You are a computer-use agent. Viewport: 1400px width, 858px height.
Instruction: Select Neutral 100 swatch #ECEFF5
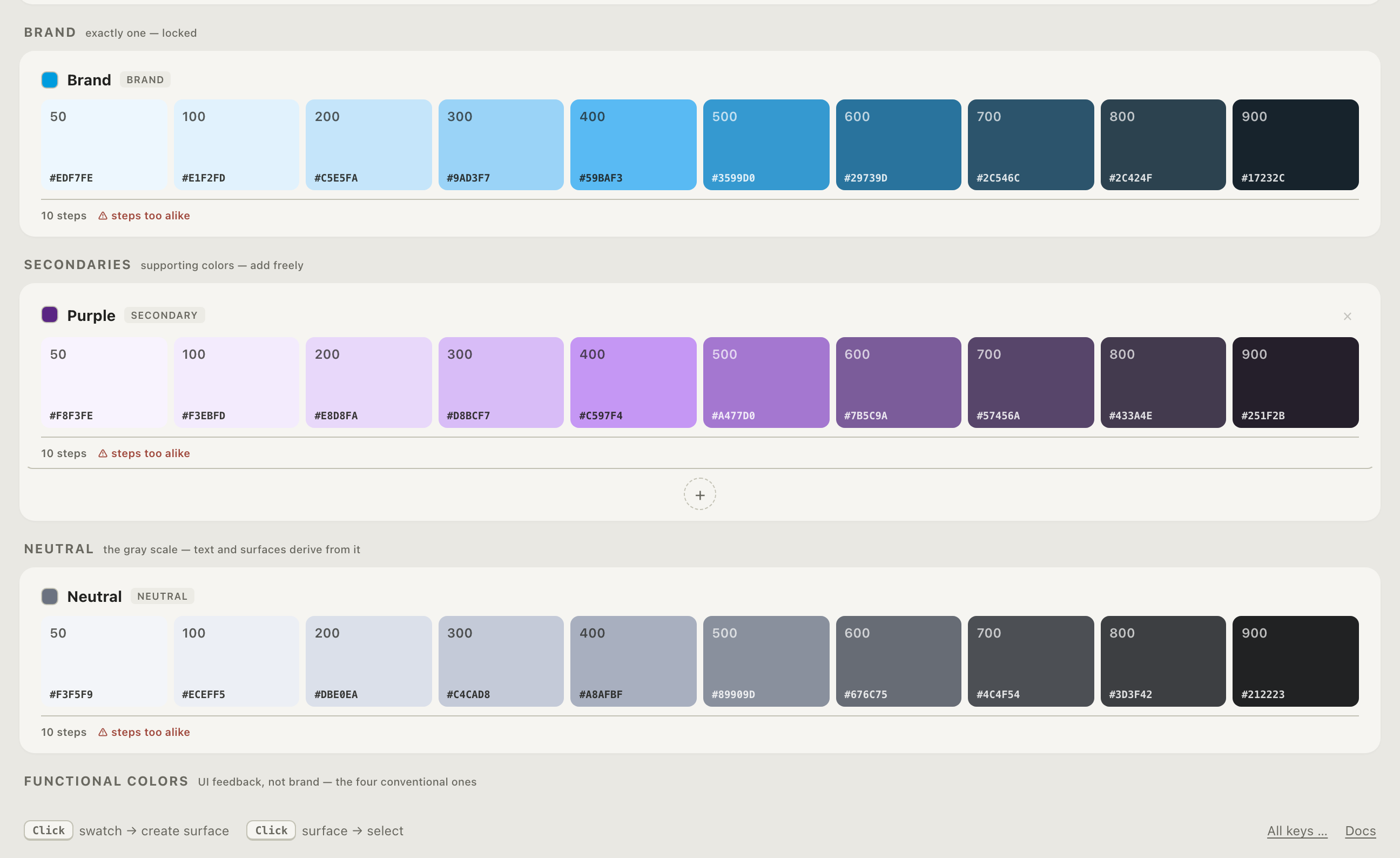click(x=237, y=661)
